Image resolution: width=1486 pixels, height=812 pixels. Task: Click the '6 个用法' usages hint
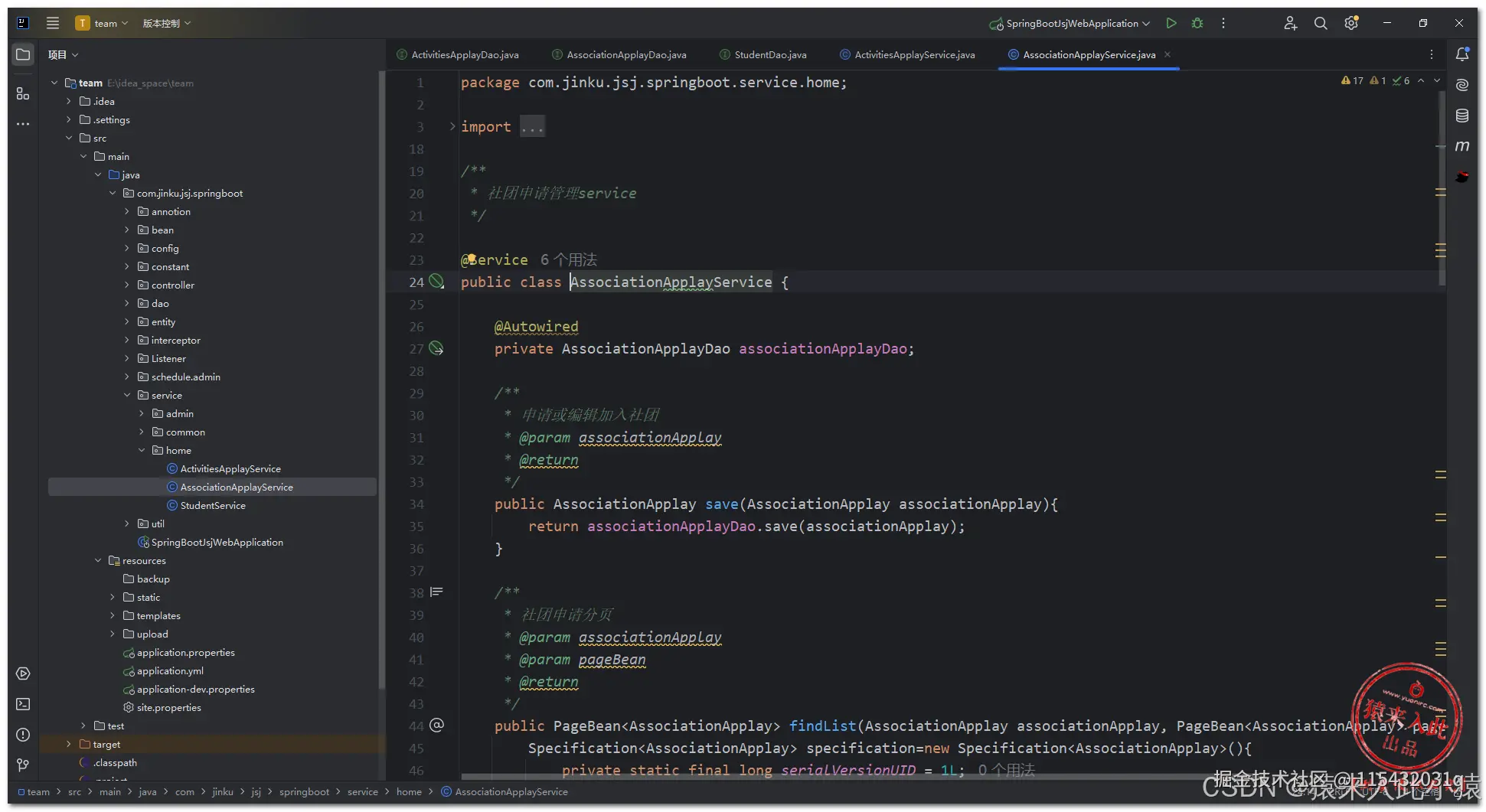568,259
